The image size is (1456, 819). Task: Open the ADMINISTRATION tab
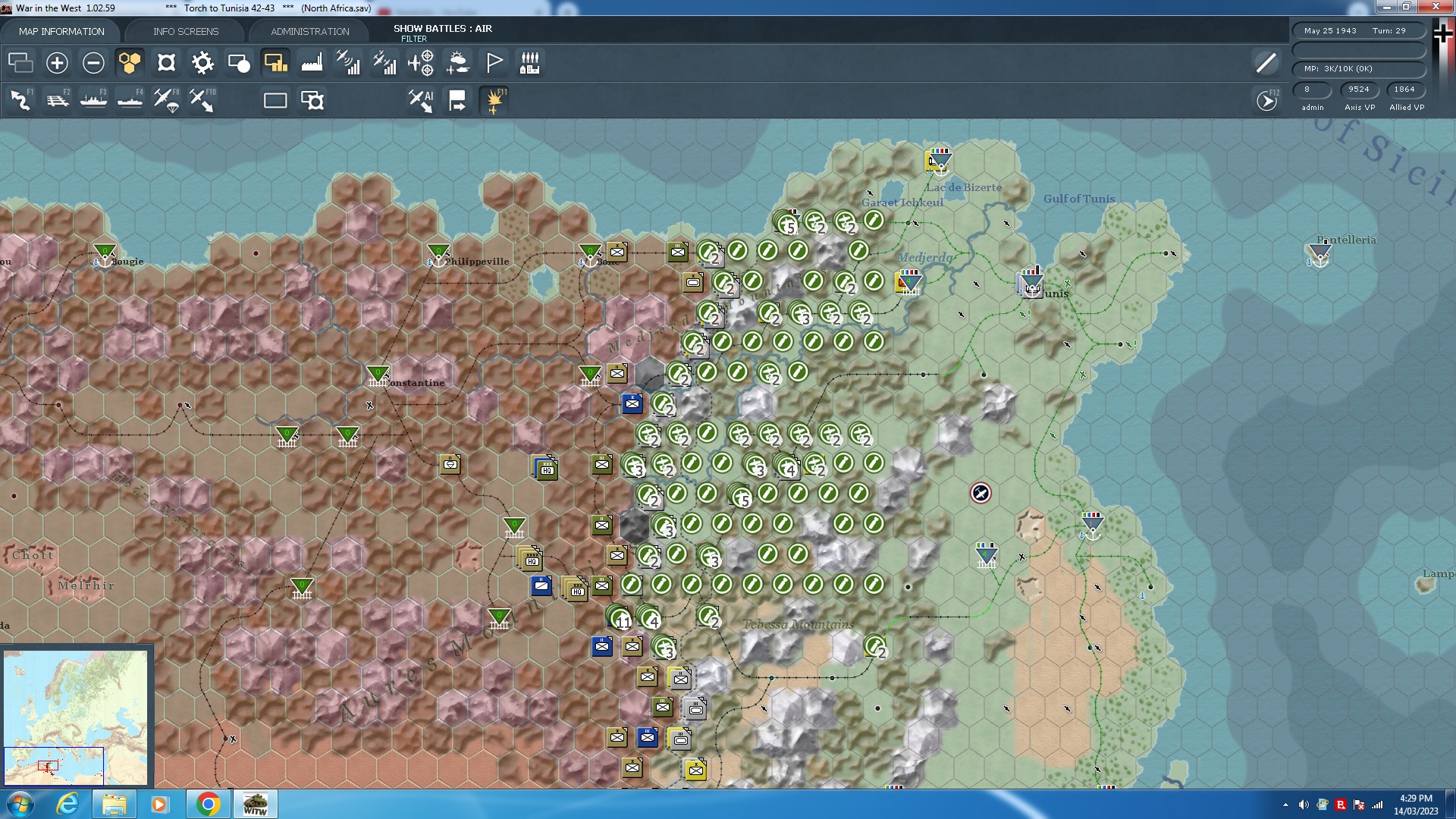click(308, 31)
